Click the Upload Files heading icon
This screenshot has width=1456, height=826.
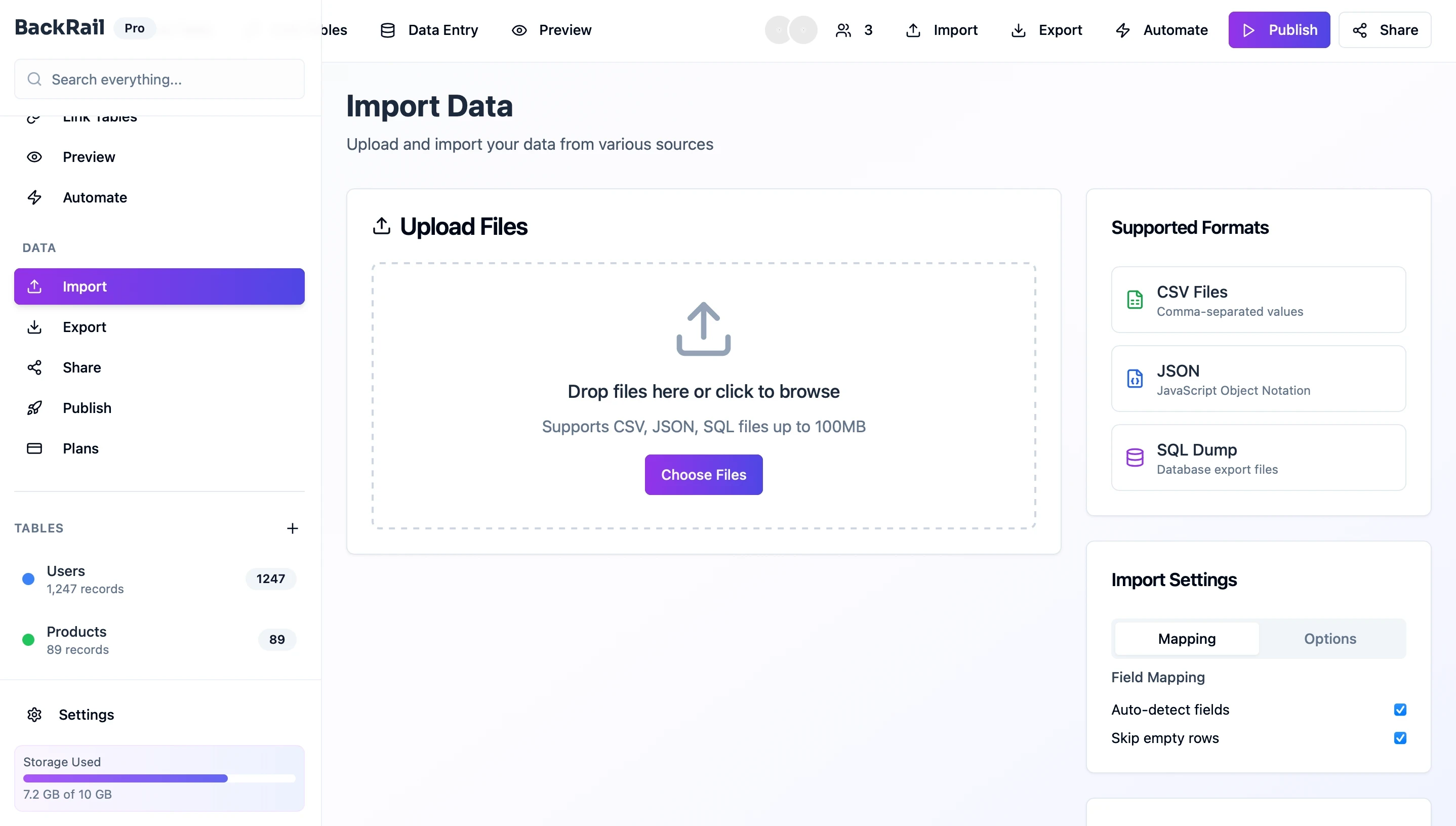click(x=381, y=226)
